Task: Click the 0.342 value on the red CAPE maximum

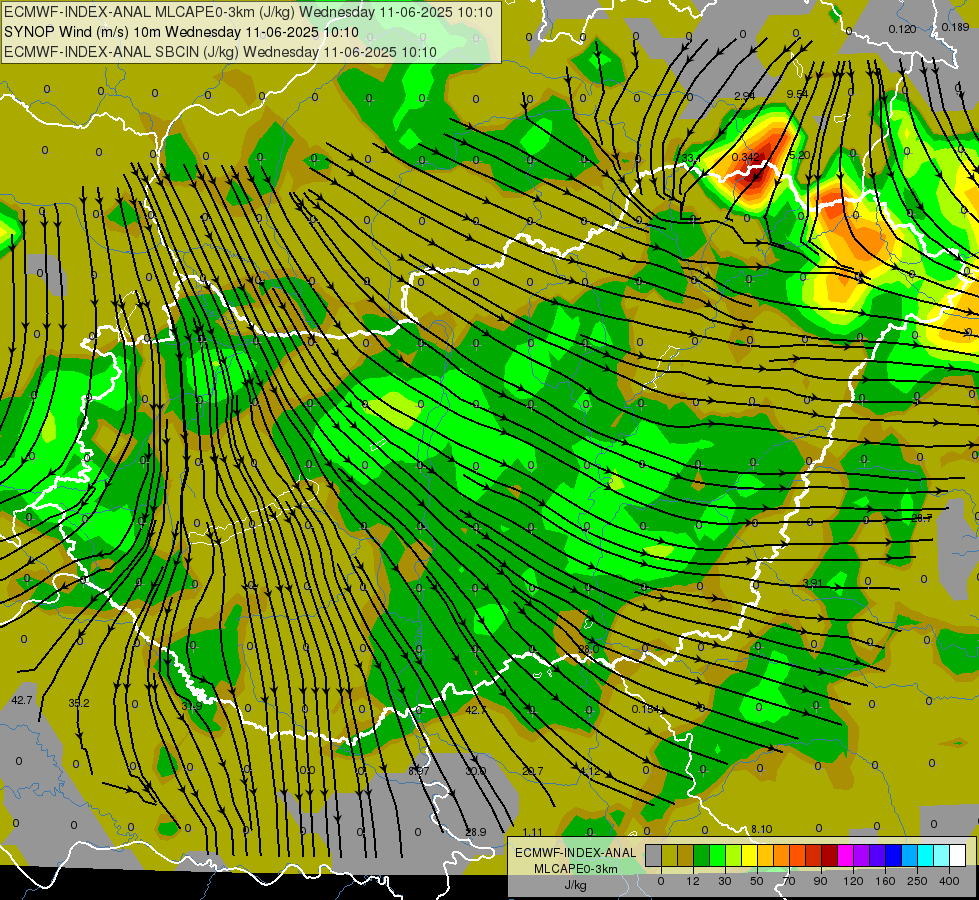Action: click(x=745, y=157)
